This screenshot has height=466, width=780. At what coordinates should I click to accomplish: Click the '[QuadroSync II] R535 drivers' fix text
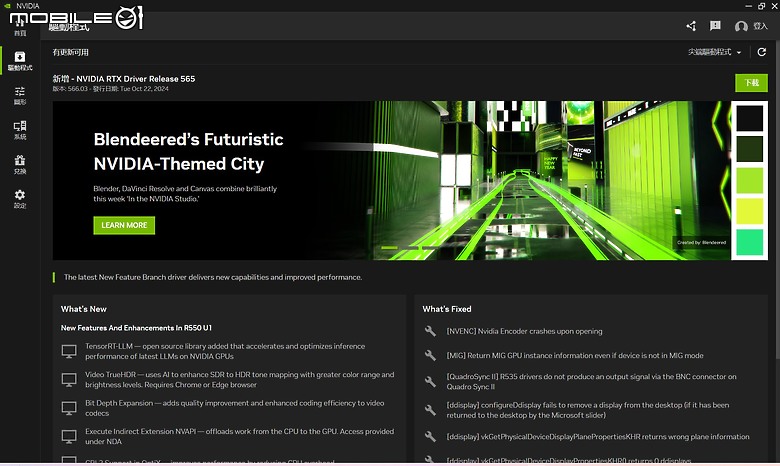[x=591, y=381]
